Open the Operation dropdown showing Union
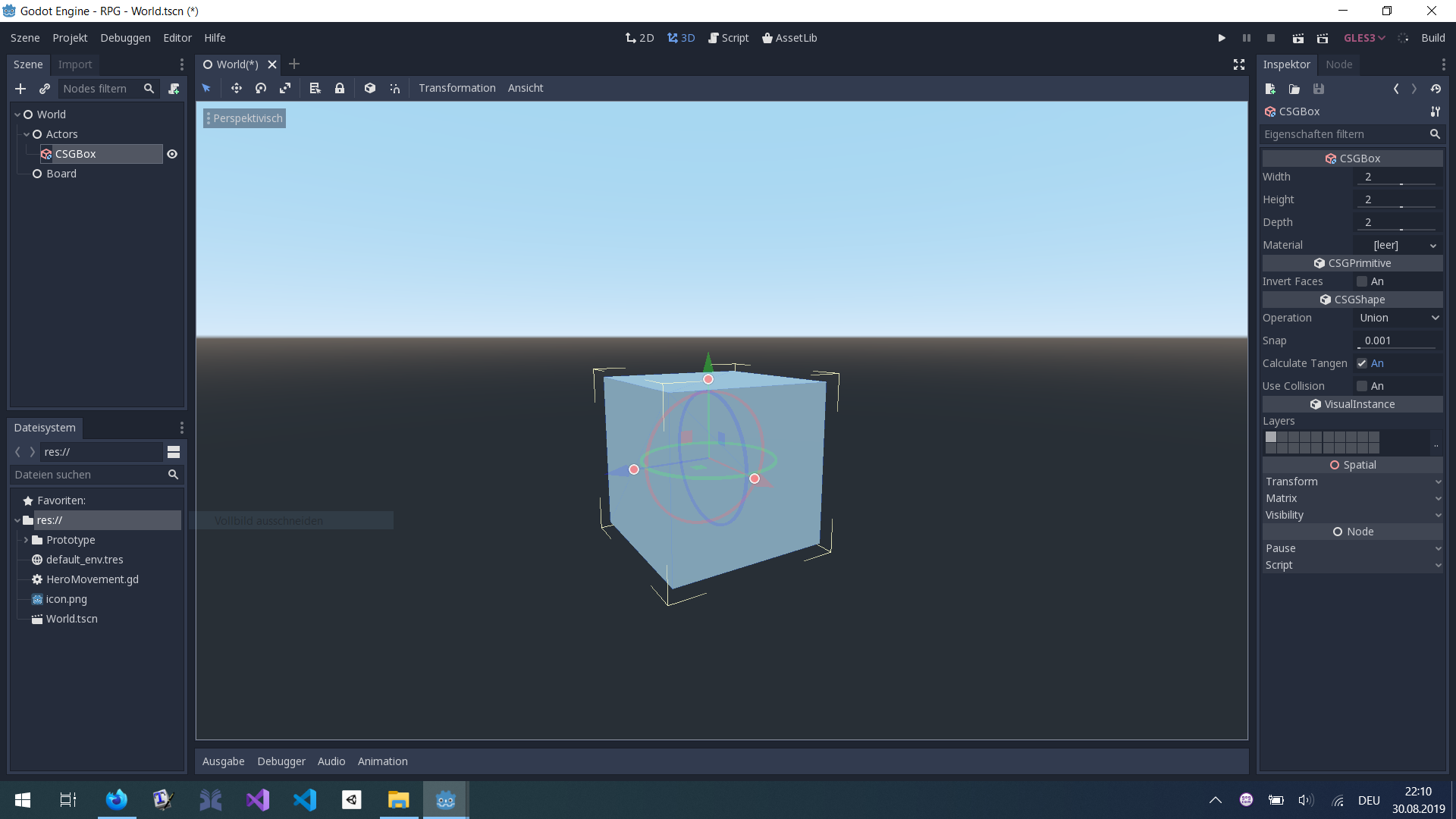1456x819 pixels. pyautogui.click(x=1398, y=318)
